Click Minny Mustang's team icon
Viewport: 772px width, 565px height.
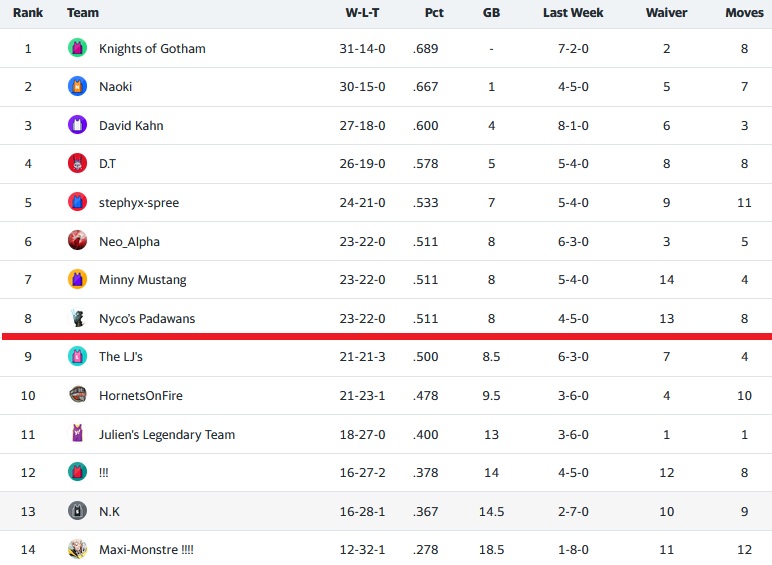tap(77, 279)
